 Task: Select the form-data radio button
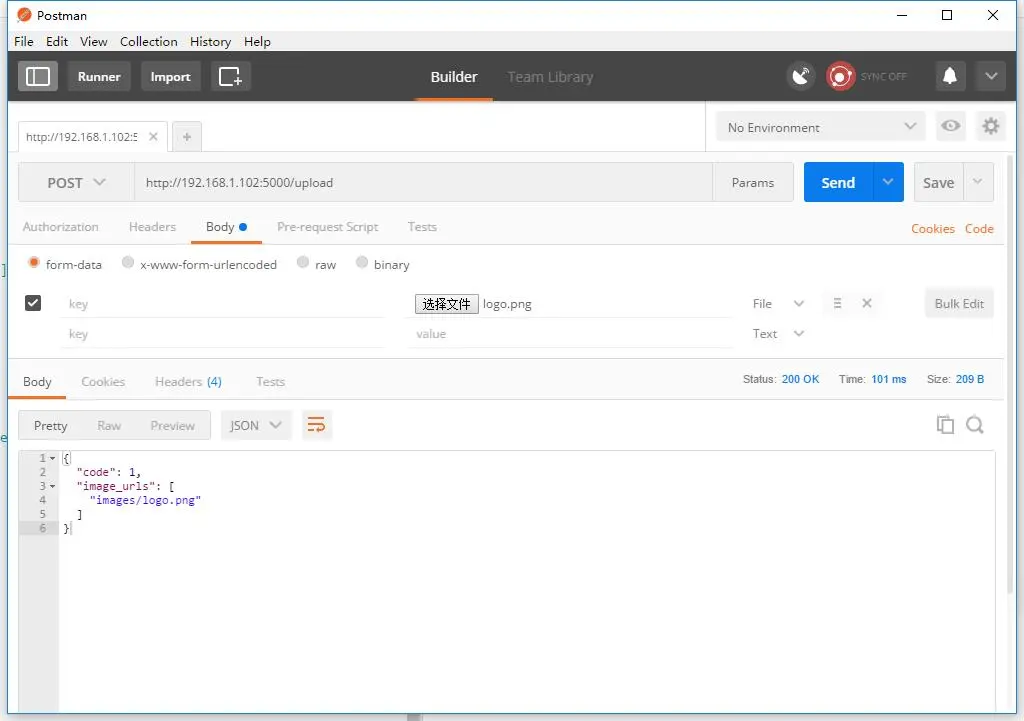33,263
